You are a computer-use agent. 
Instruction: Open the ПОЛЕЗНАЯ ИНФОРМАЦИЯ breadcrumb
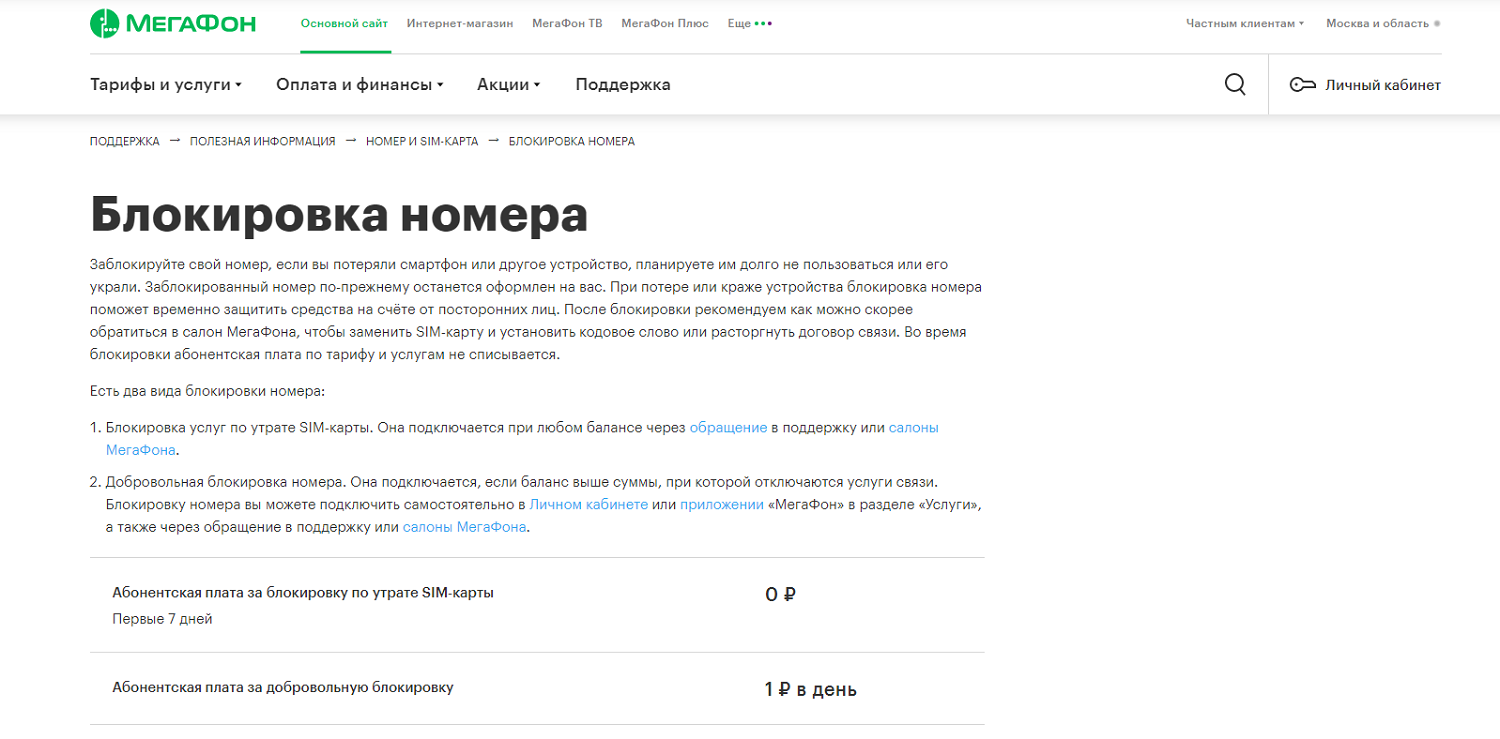point(263,141)
